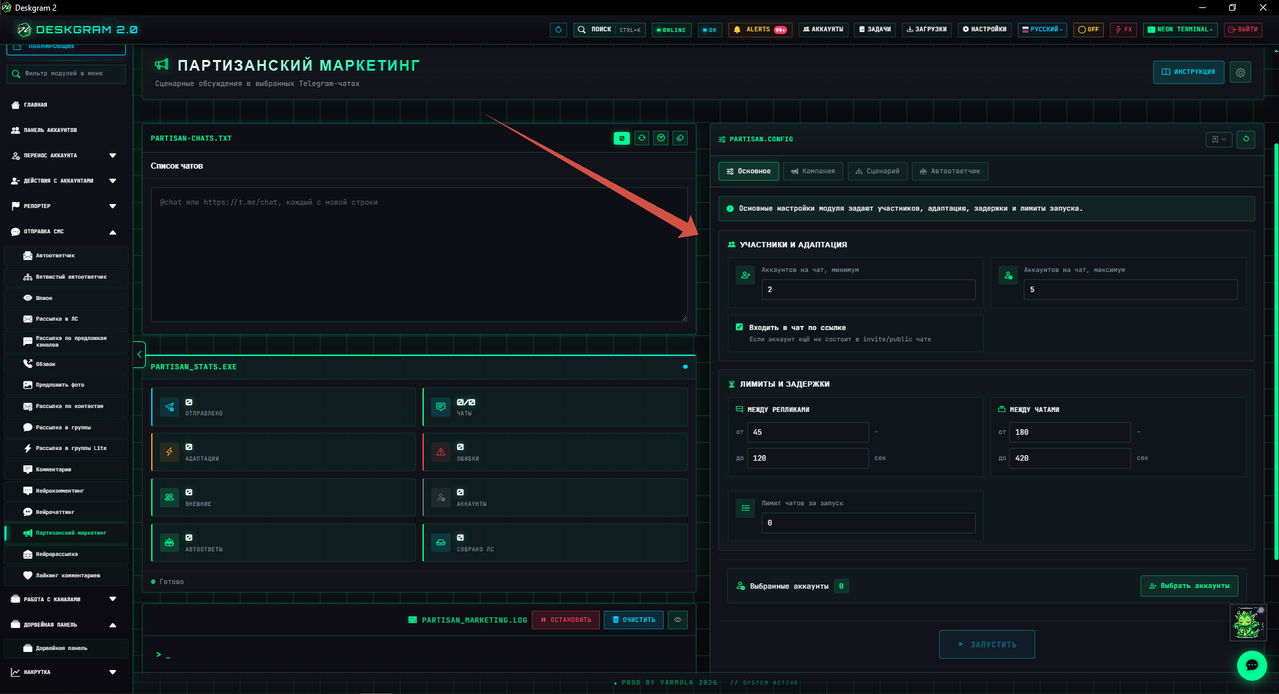Open Главная in the sidebar

(x=66, y=105)
